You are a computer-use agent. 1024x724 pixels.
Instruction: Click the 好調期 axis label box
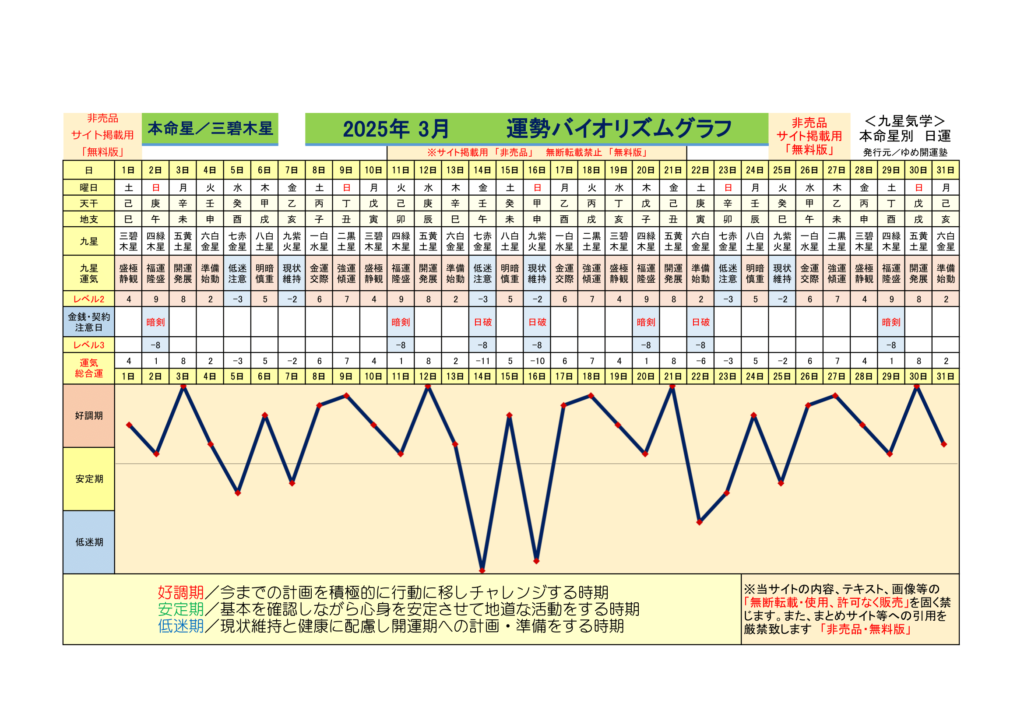(89, 416)
